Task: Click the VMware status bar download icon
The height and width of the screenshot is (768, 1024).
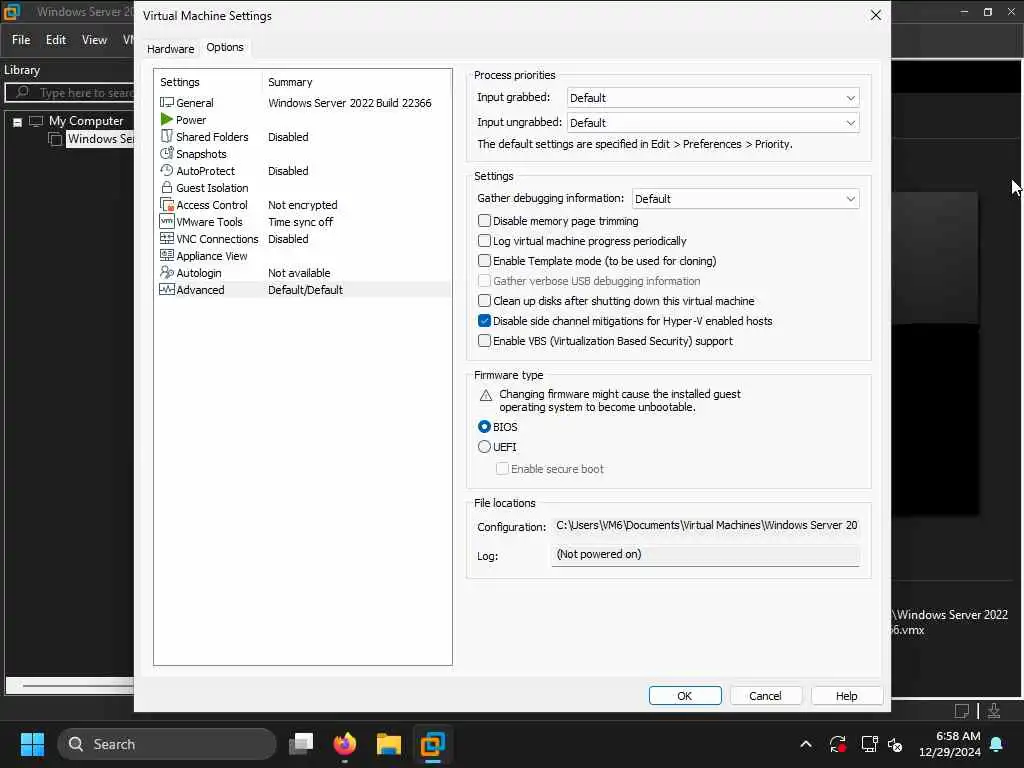Action: click(994, 711)
